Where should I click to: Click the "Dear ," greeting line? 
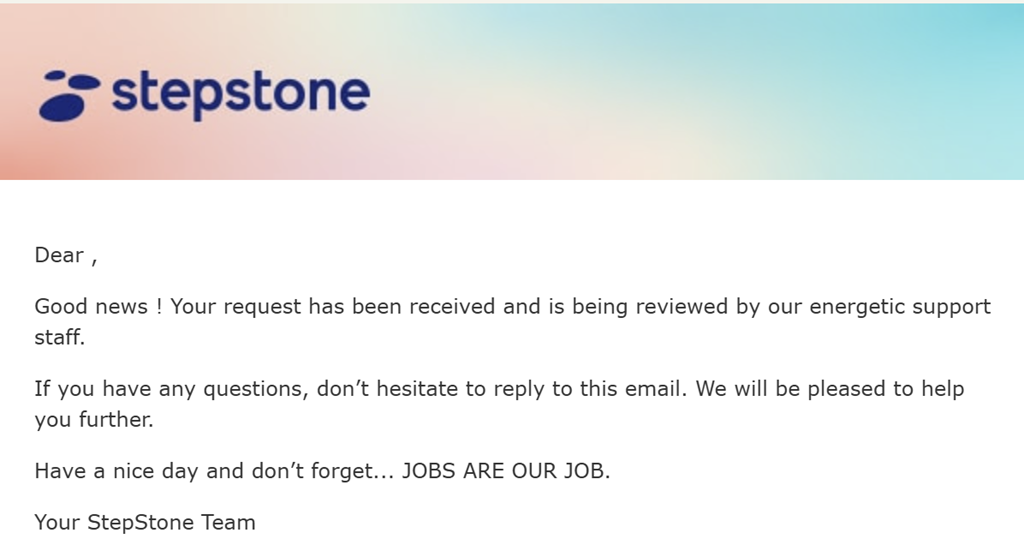pyautogui.click(x=66, y=255)
